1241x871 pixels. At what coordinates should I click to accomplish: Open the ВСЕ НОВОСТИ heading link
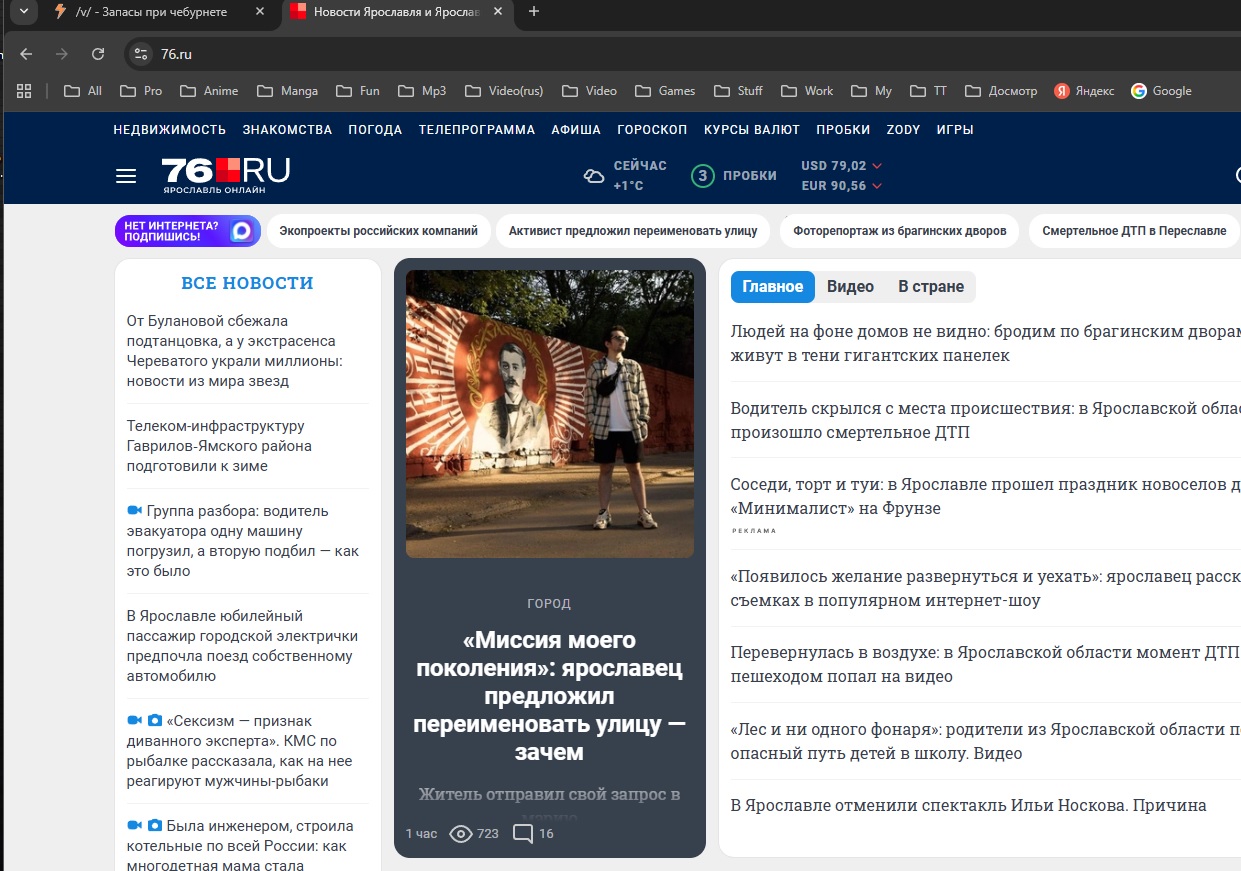pyautogui.click(x=247, y=283)
